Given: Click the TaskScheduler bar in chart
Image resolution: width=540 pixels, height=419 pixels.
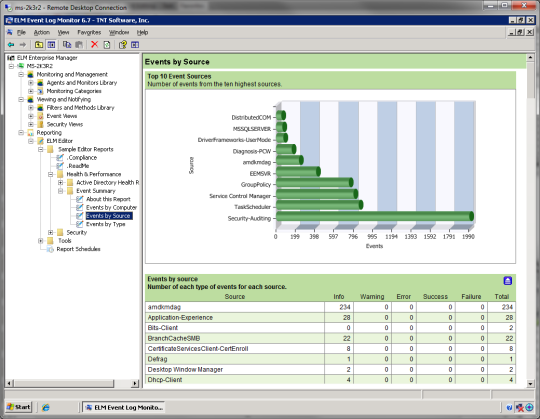Looking at the screenshot, I should 319,205.
